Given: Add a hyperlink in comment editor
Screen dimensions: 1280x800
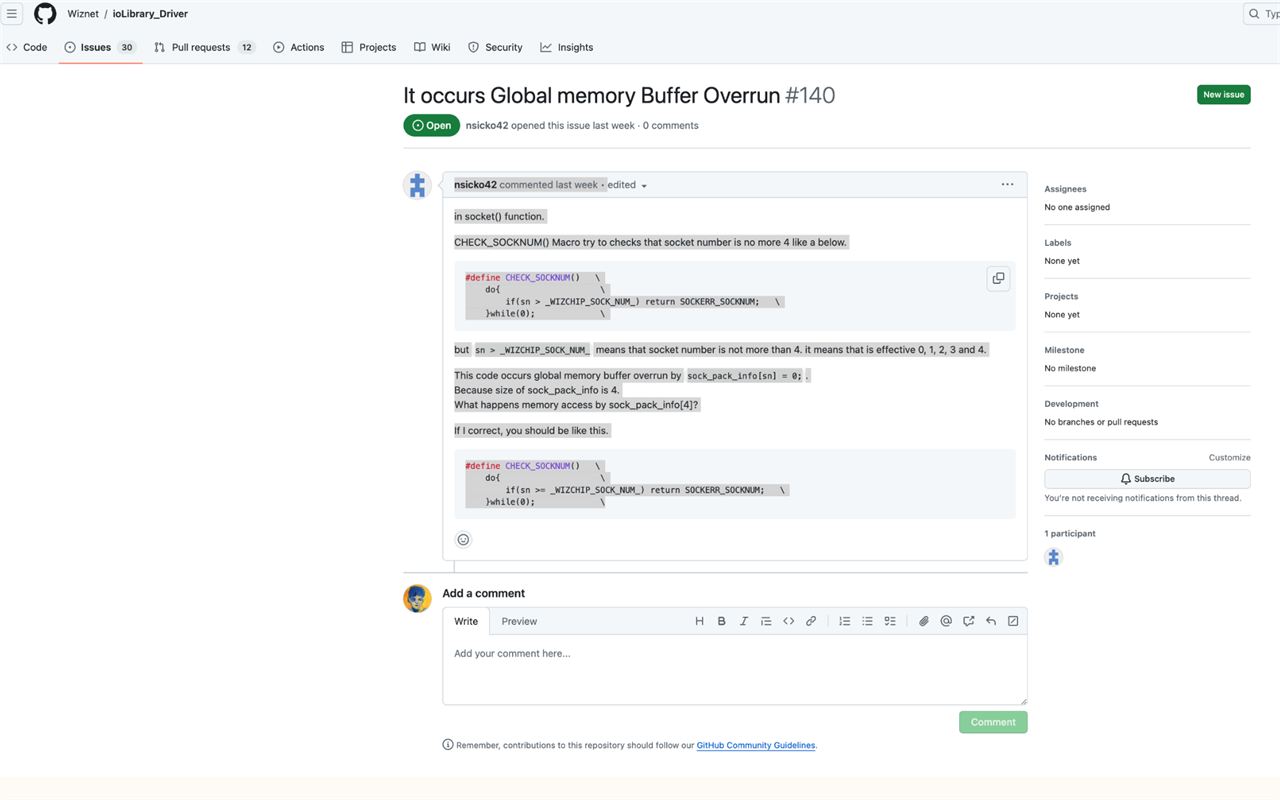Looking at the screenshot, I should click(811, 621).
